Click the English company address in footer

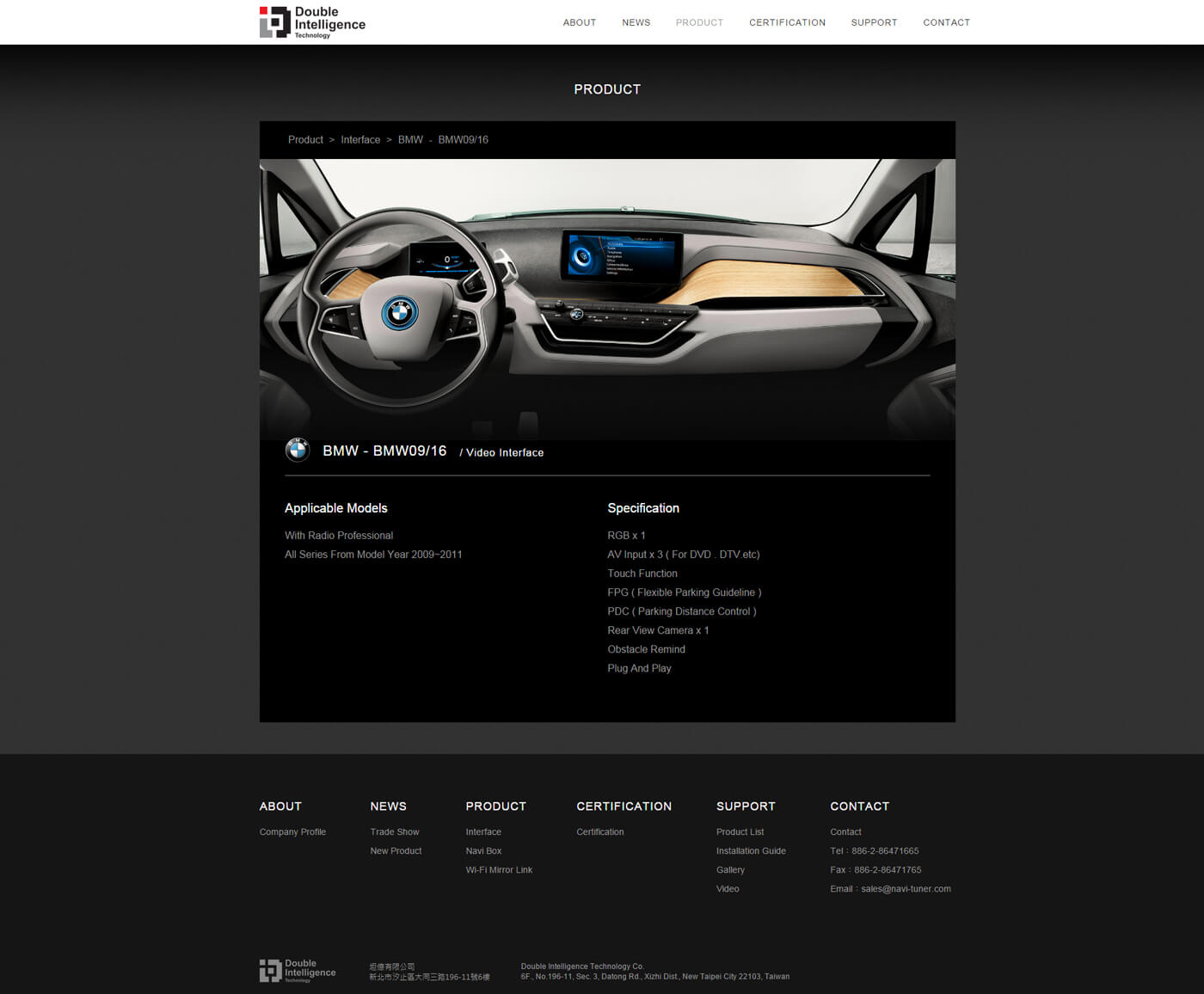pos(654,977)
